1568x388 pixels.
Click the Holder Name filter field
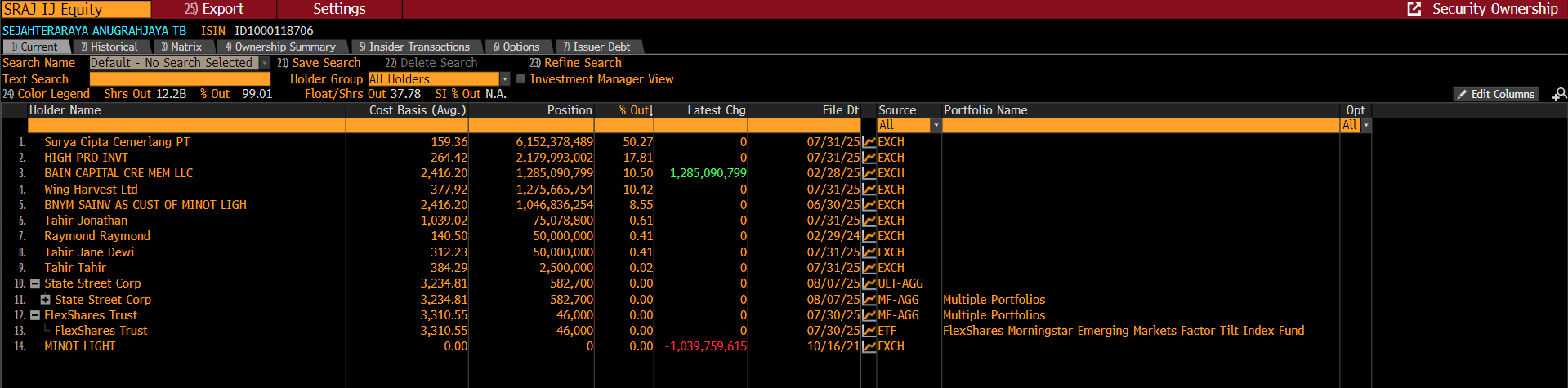pos(186,126)
